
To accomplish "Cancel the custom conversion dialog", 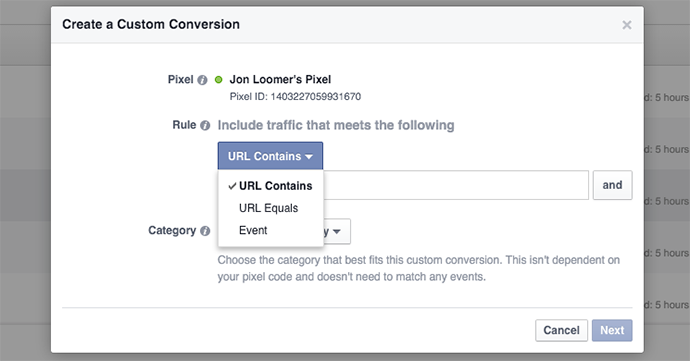I will [562, 330].
